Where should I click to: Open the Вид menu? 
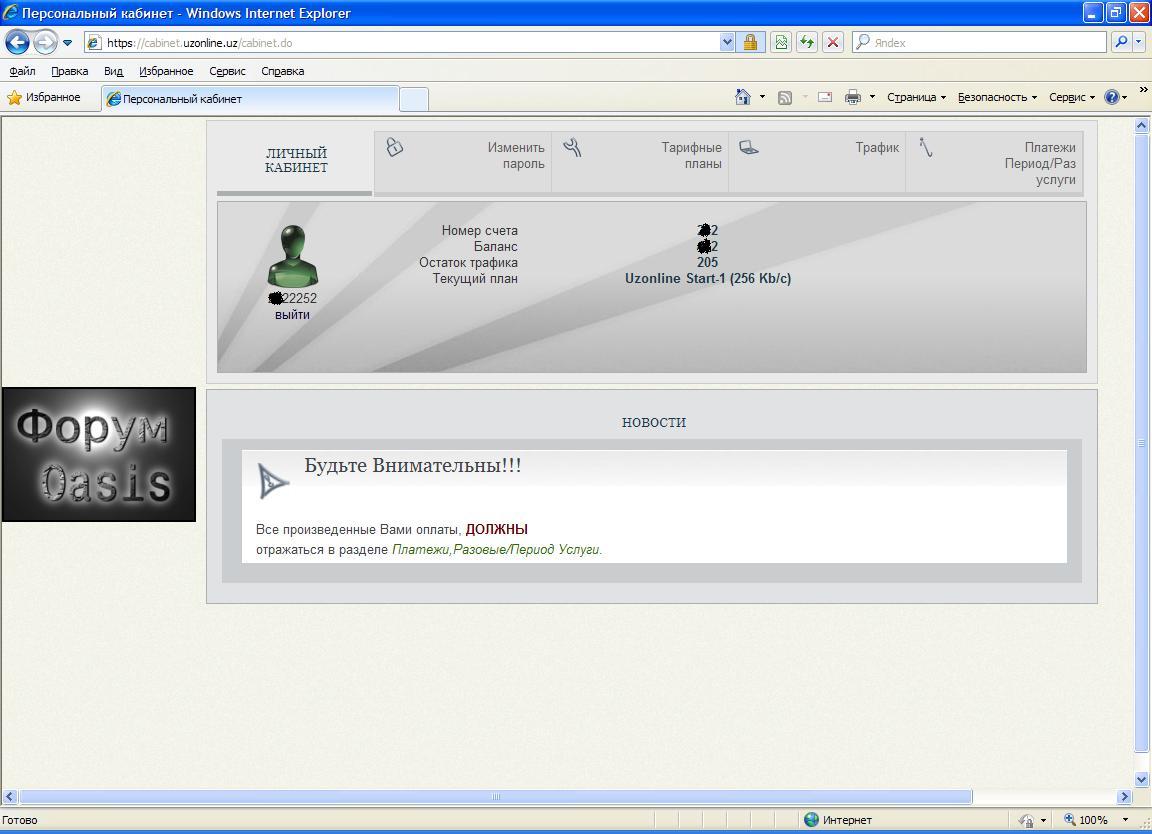click(x=113, y=71)
